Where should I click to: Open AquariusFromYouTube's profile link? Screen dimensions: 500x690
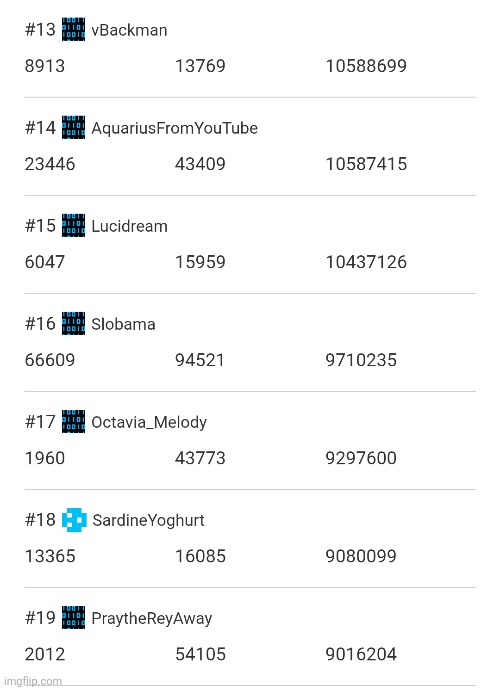[174, 128]
